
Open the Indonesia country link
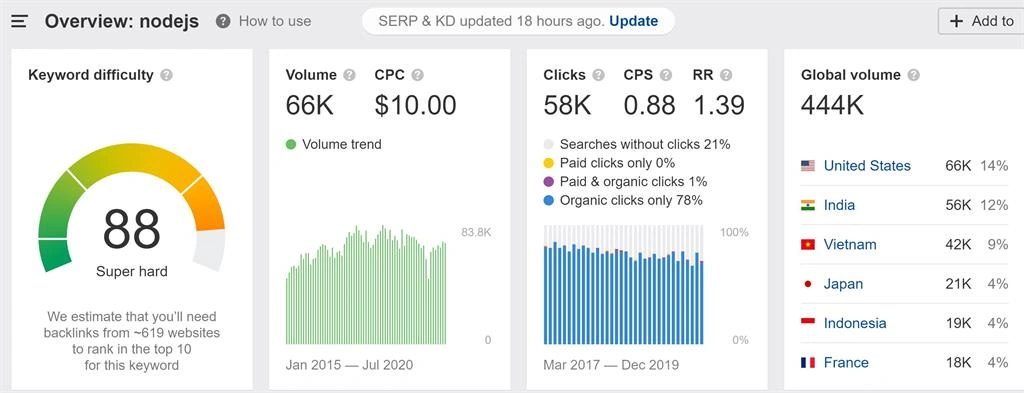tap(855, 323)
